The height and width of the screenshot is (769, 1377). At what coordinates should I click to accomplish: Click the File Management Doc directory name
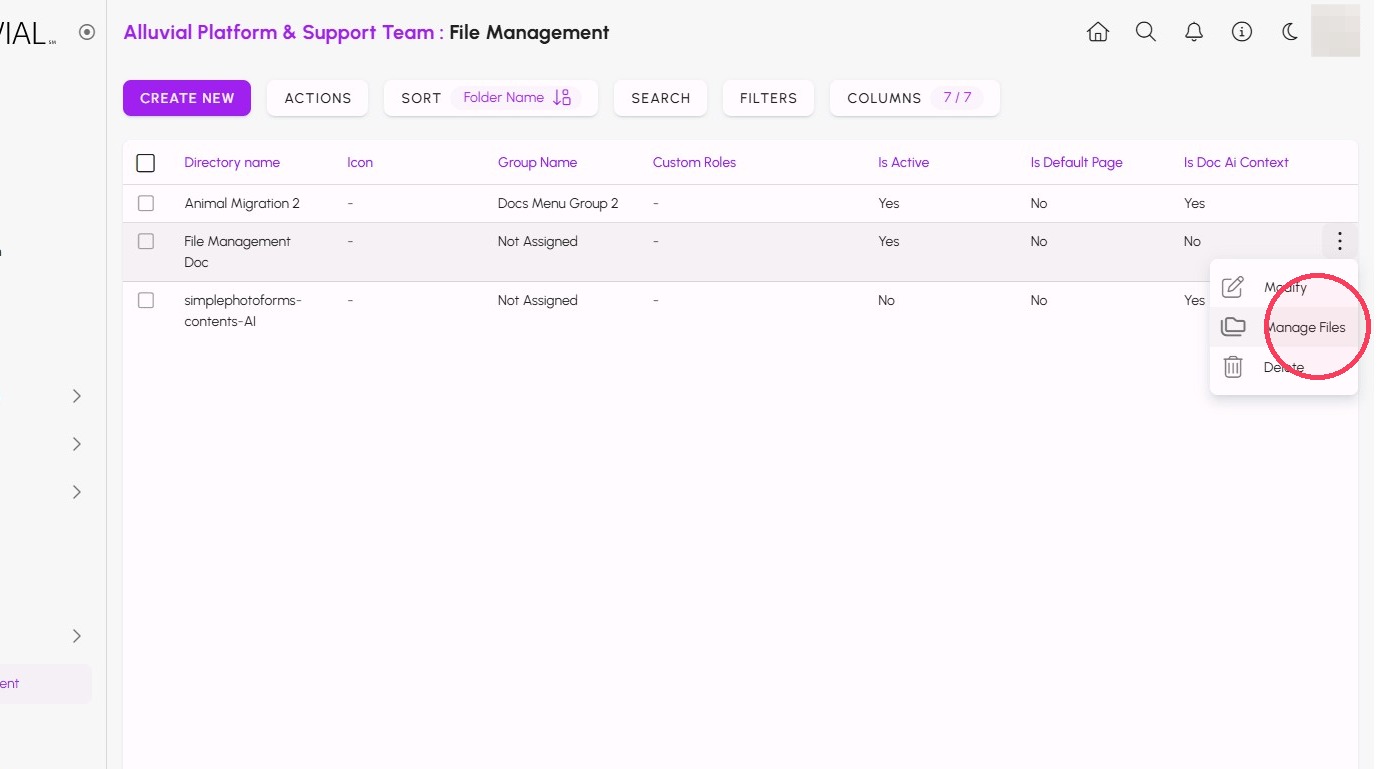238,252
